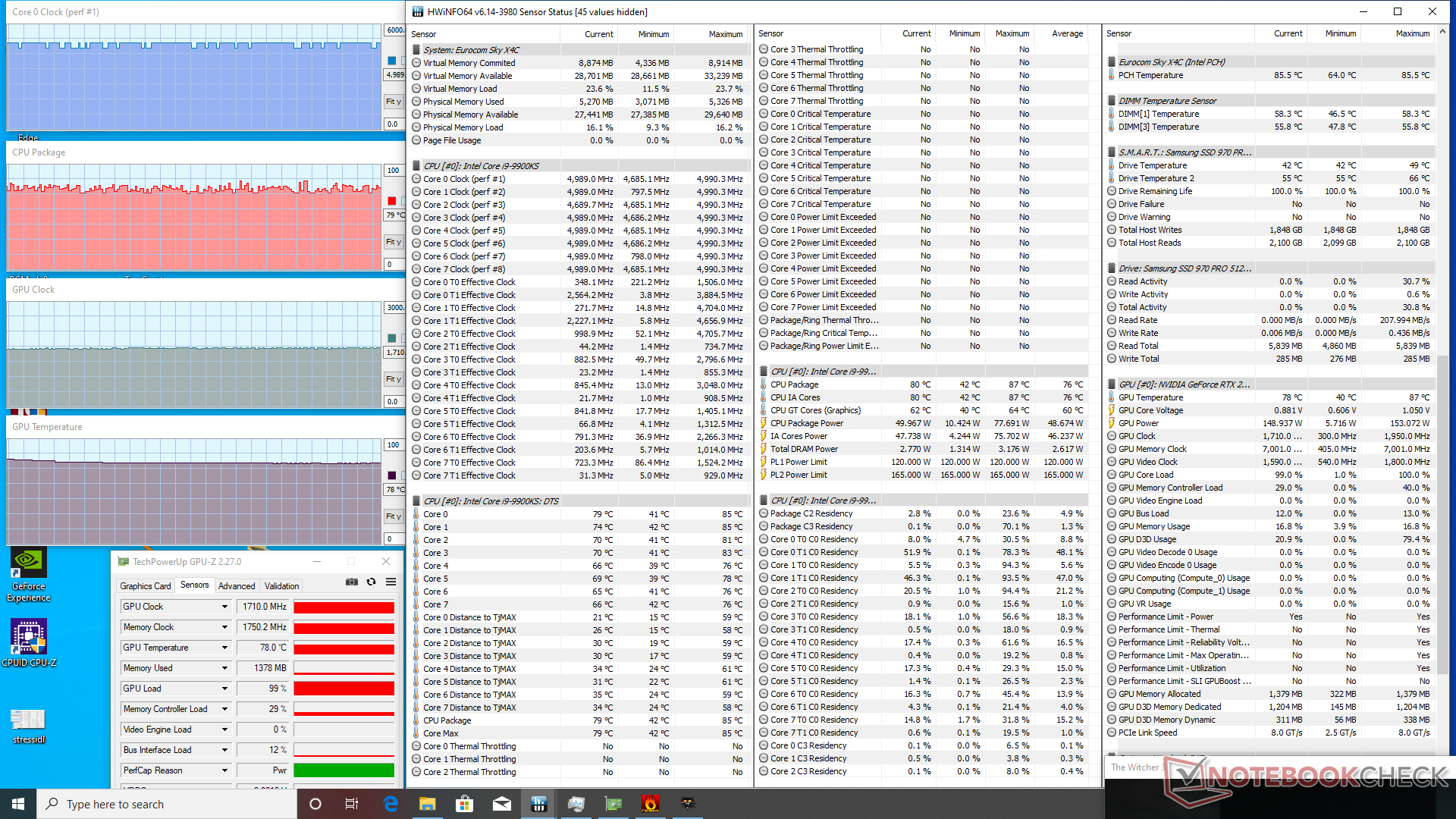The image size is (1456, 819).
Task: Click the lightning icon for PL2 Power Limit
Action: coord(764,475)
